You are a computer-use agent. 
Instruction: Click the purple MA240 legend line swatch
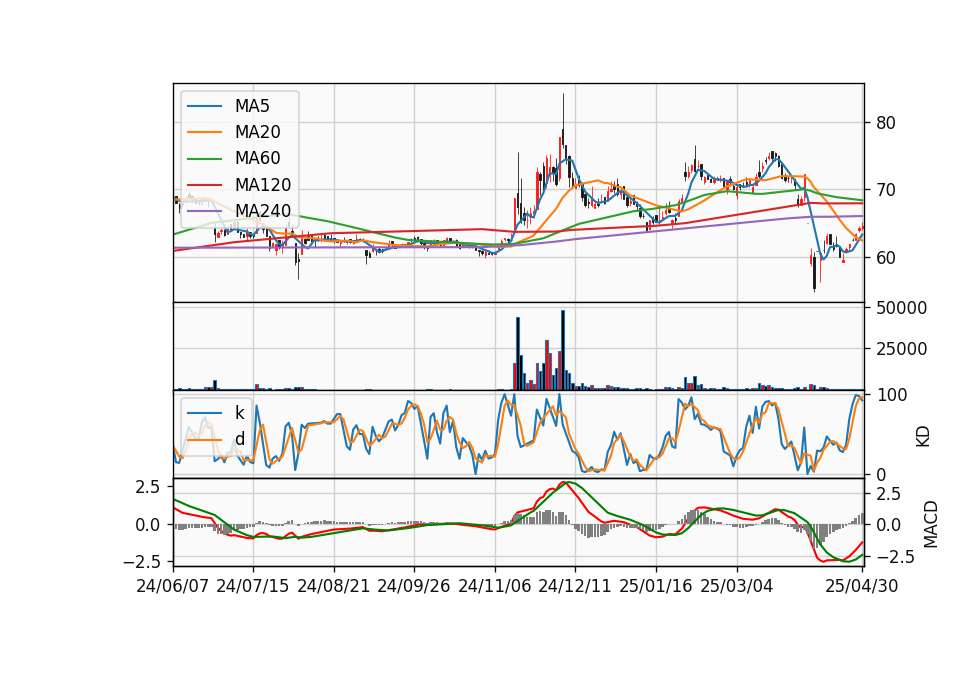tap(204, 211)
